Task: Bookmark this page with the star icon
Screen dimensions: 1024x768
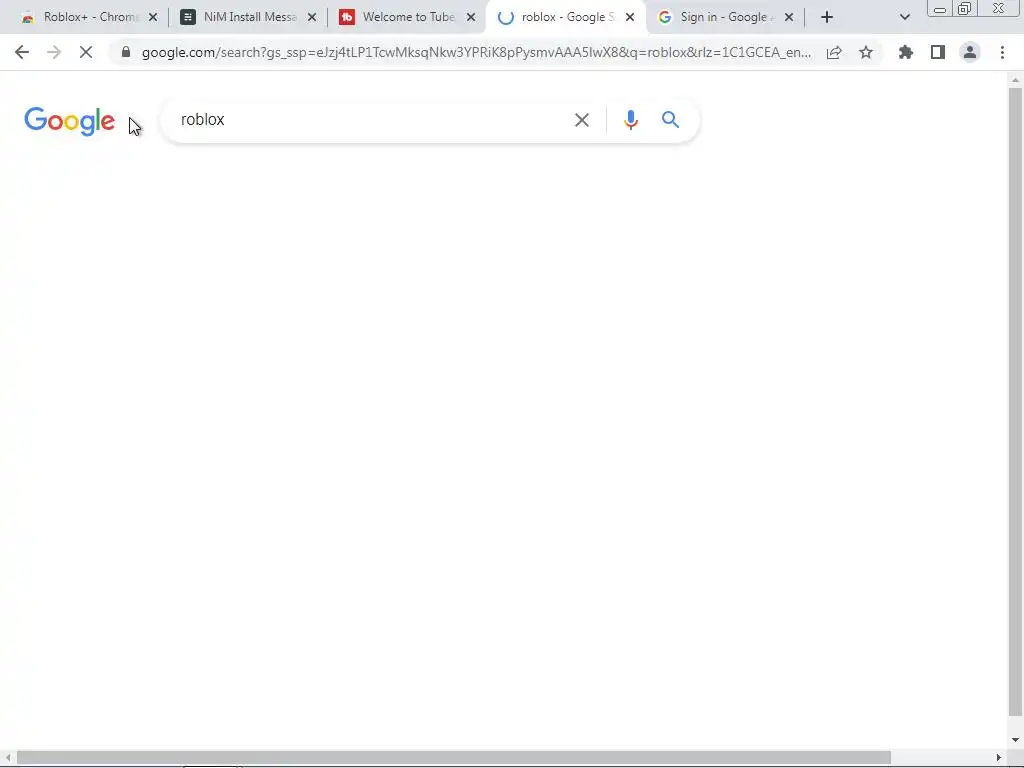Action: (x=865, y=52)
